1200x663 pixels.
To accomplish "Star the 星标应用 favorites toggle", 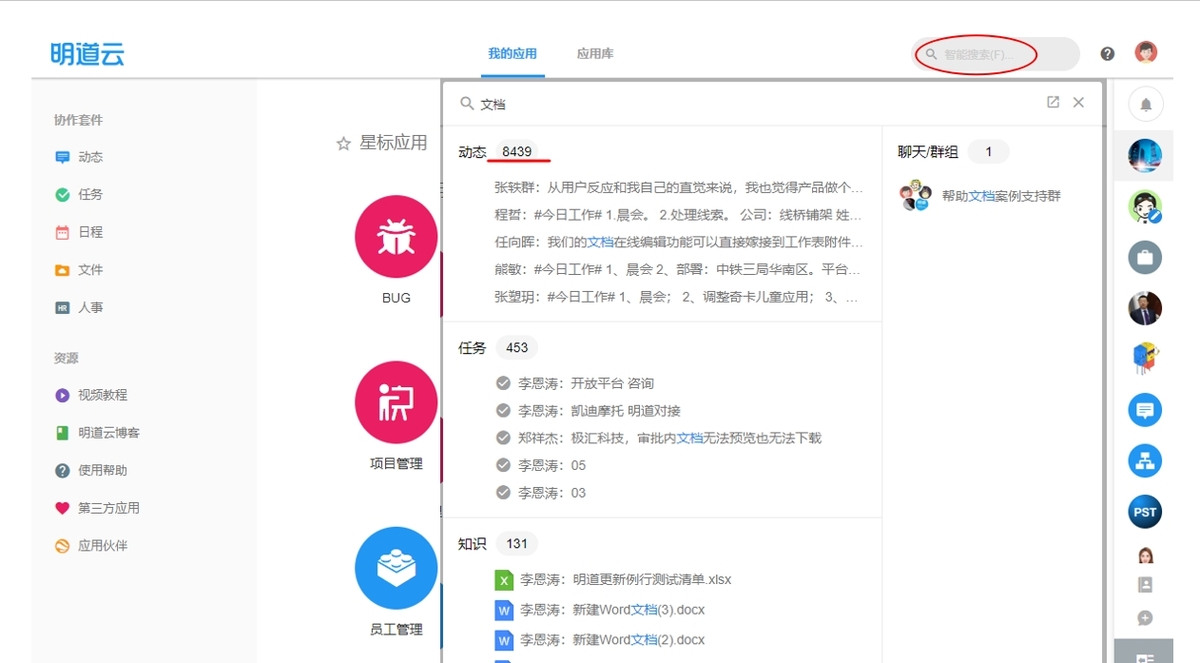I will [x=344, y=144].
